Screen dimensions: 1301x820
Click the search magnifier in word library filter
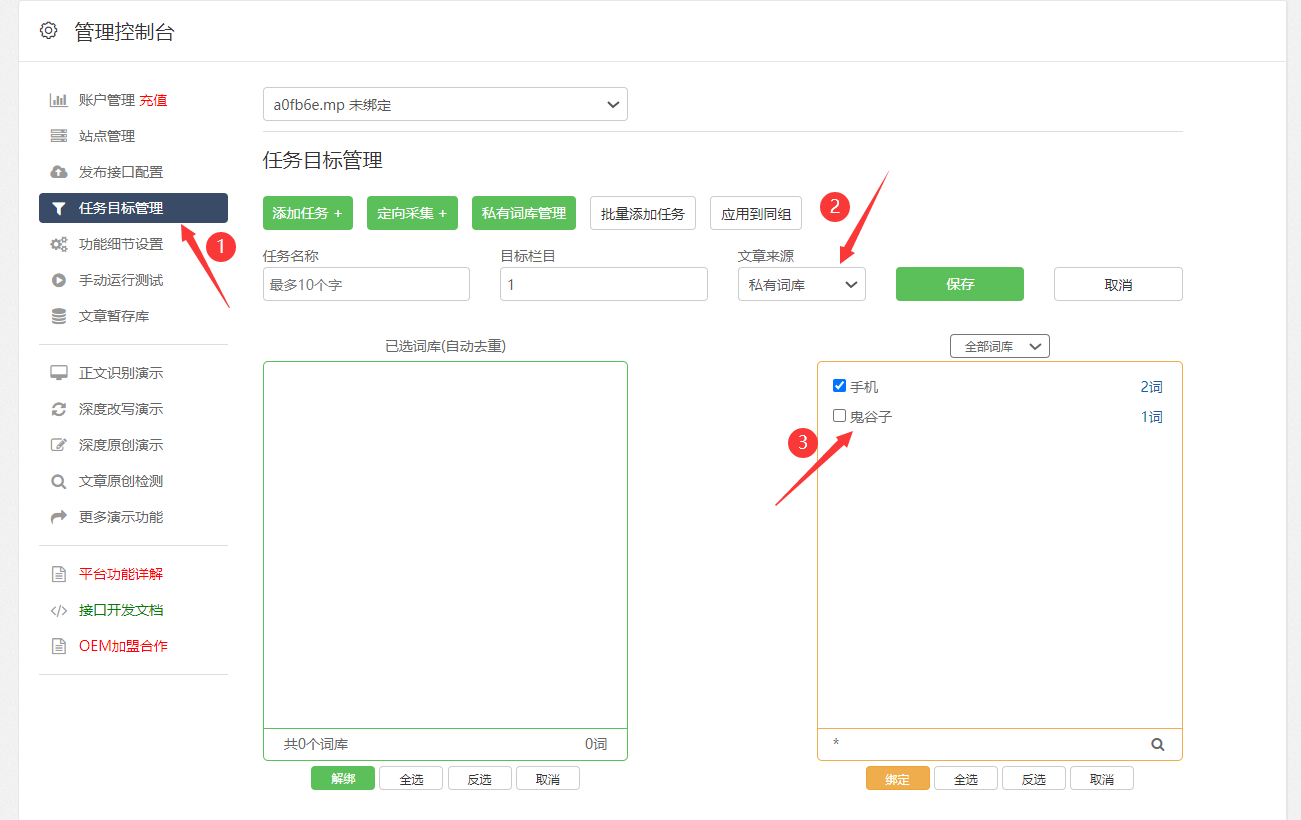(x=1158, y=744)
